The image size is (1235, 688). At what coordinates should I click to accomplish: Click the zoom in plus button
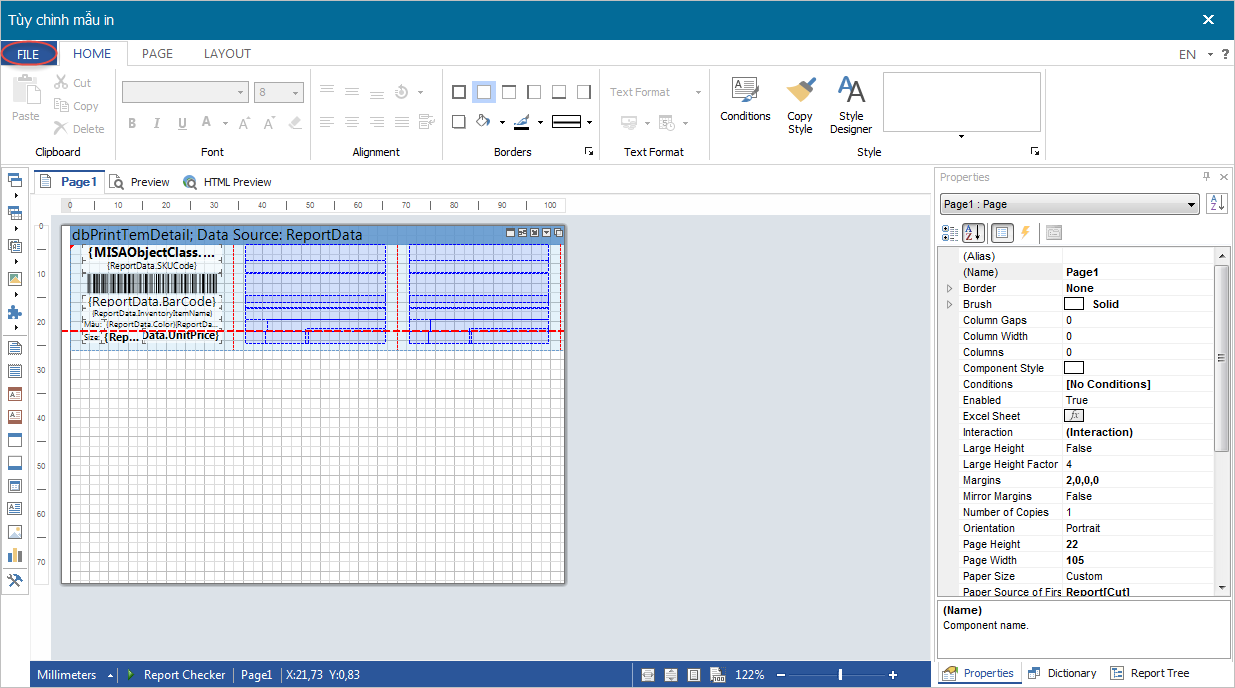(893, 675)
